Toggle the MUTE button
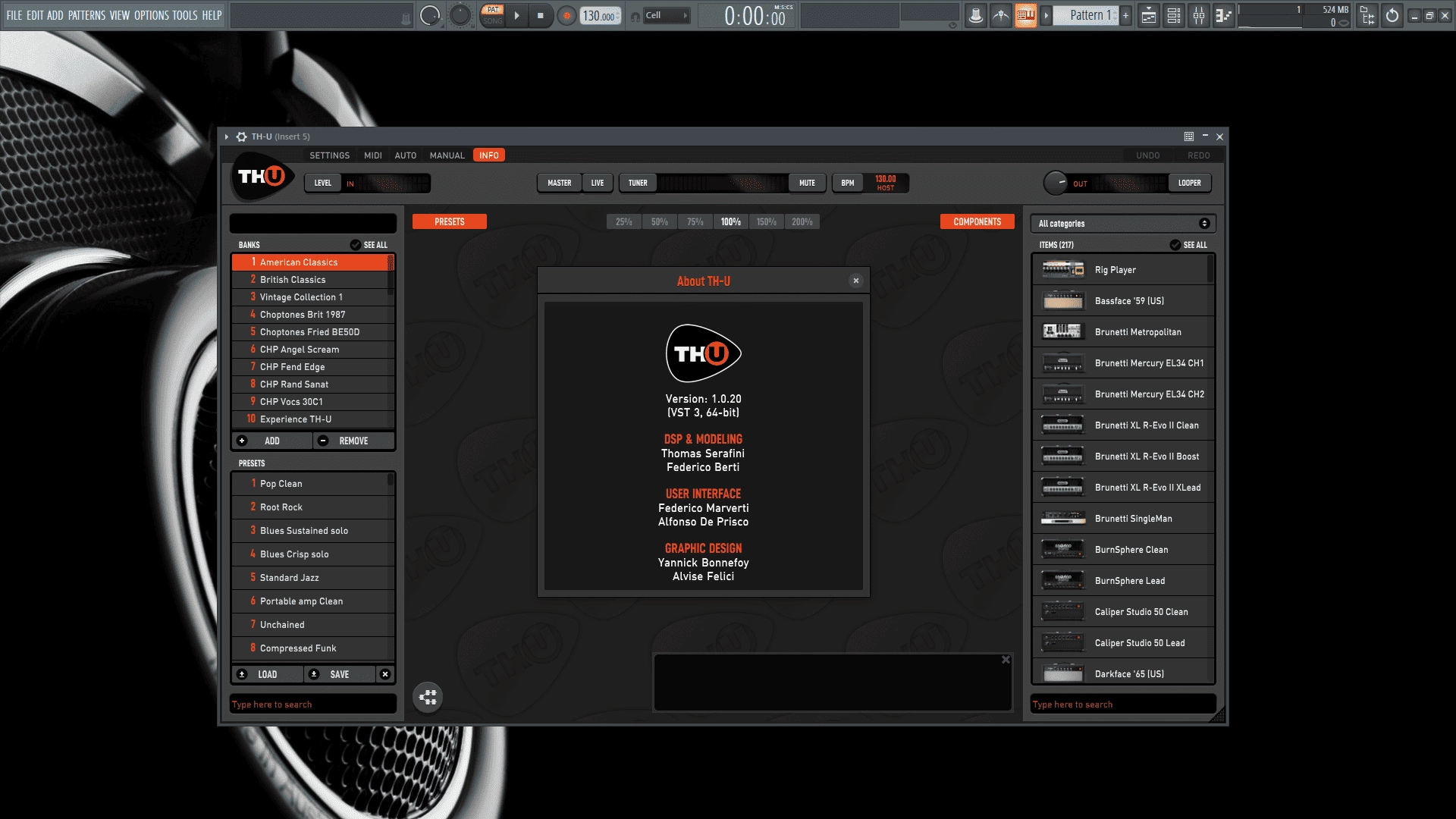 (807, 183)
